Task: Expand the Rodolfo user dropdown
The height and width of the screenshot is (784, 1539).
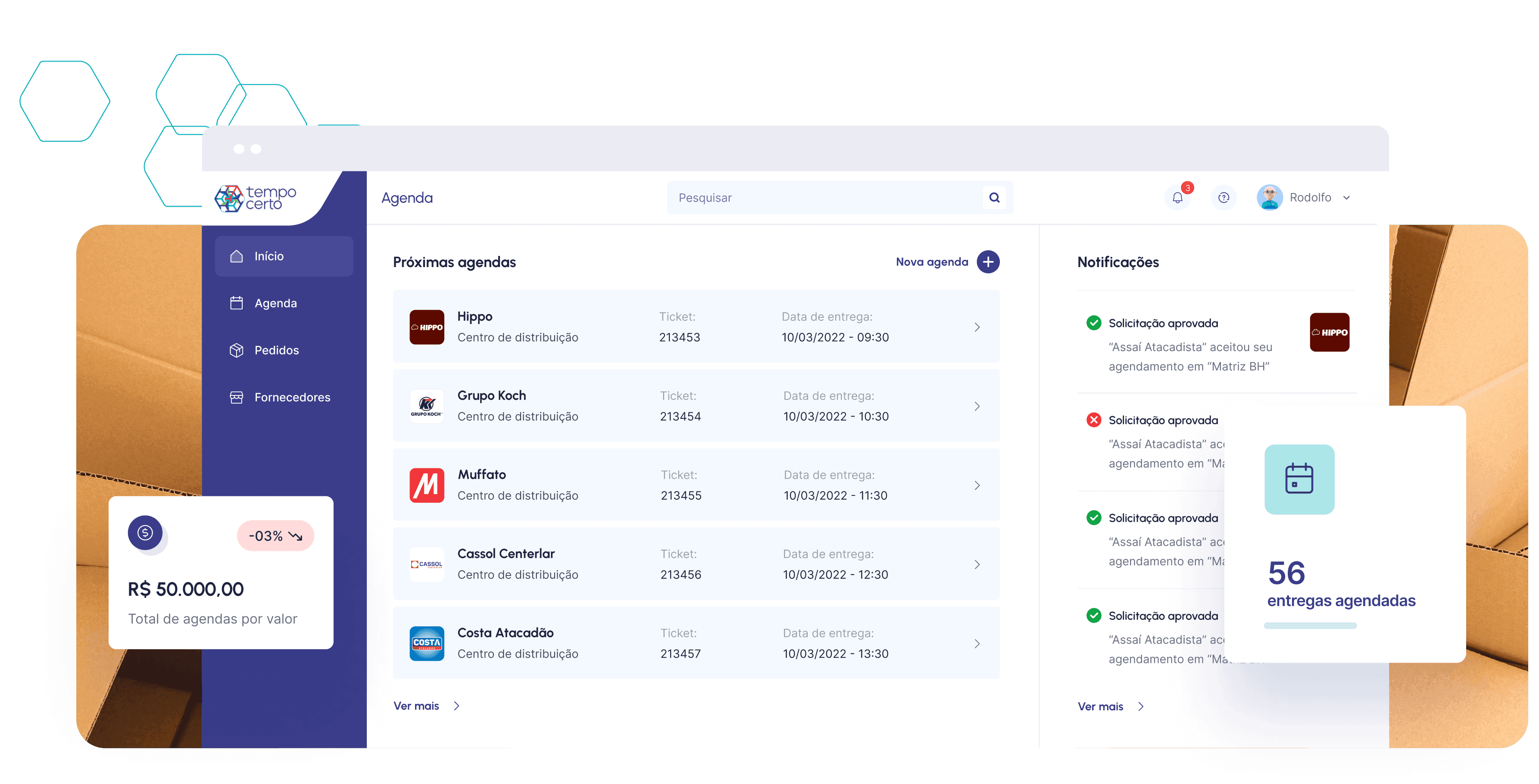Action: (1346, 198)
